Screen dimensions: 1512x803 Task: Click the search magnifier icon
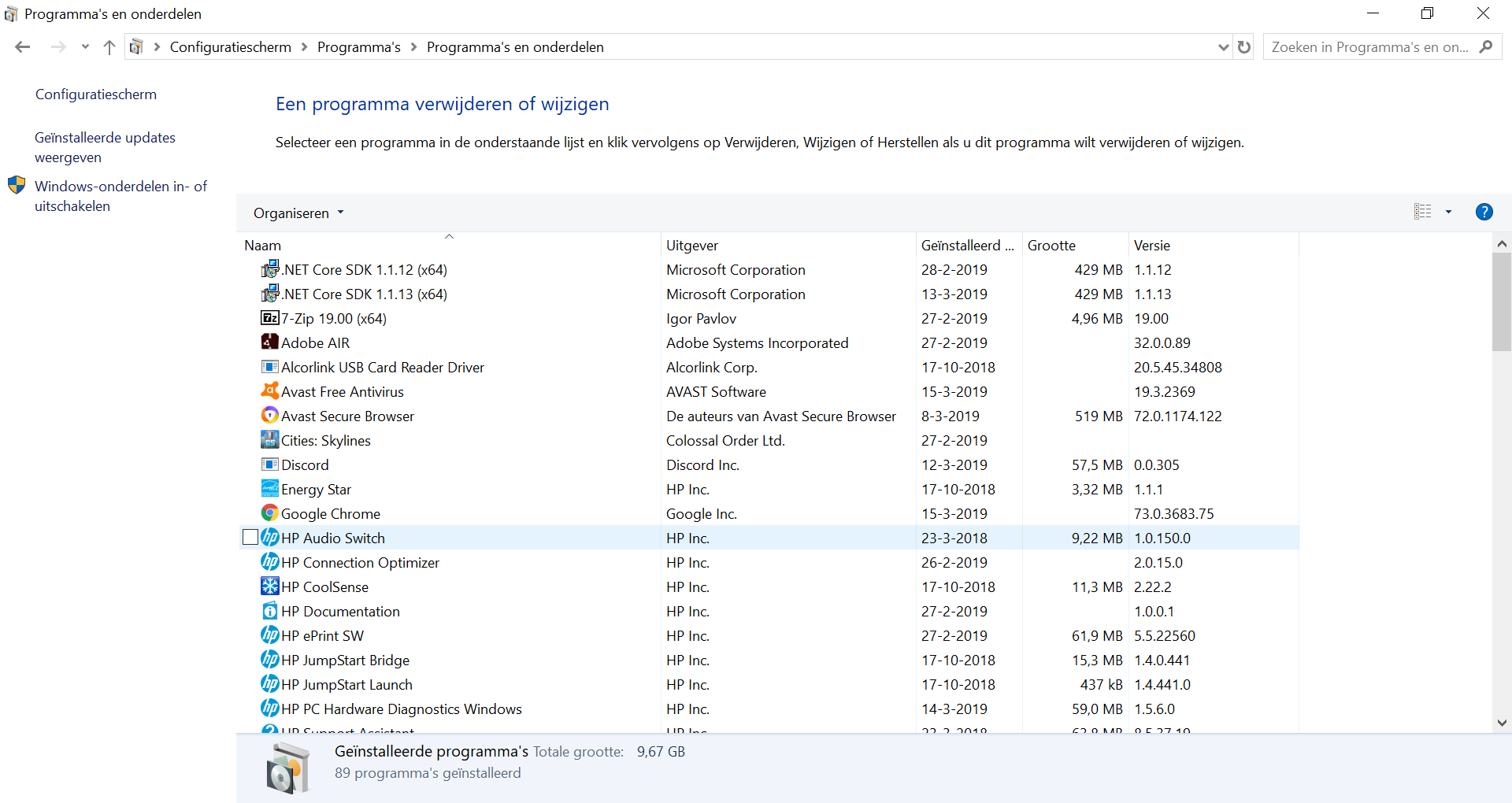click(x=1486, y=46)
